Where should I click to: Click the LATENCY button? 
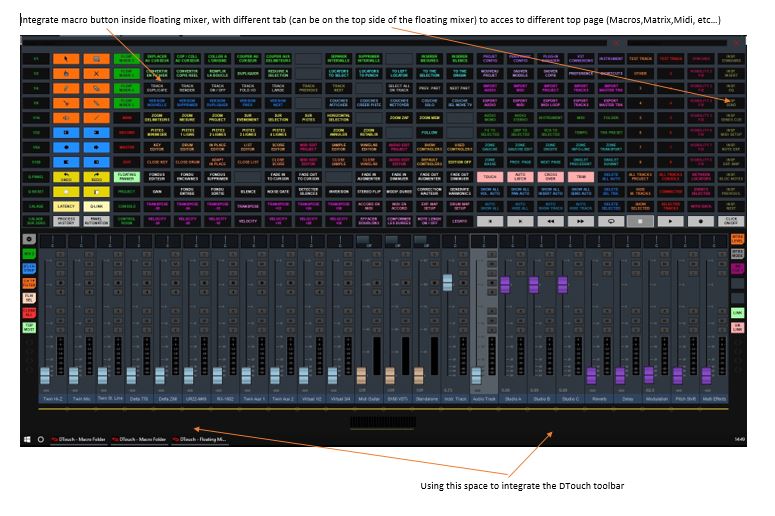[66, 207]
